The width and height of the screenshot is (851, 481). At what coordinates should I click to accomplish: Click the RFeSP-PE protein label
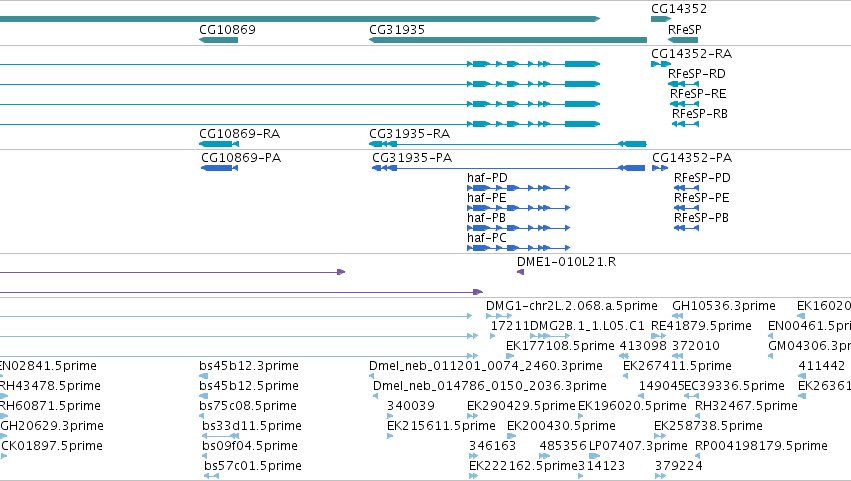[702, 198]
